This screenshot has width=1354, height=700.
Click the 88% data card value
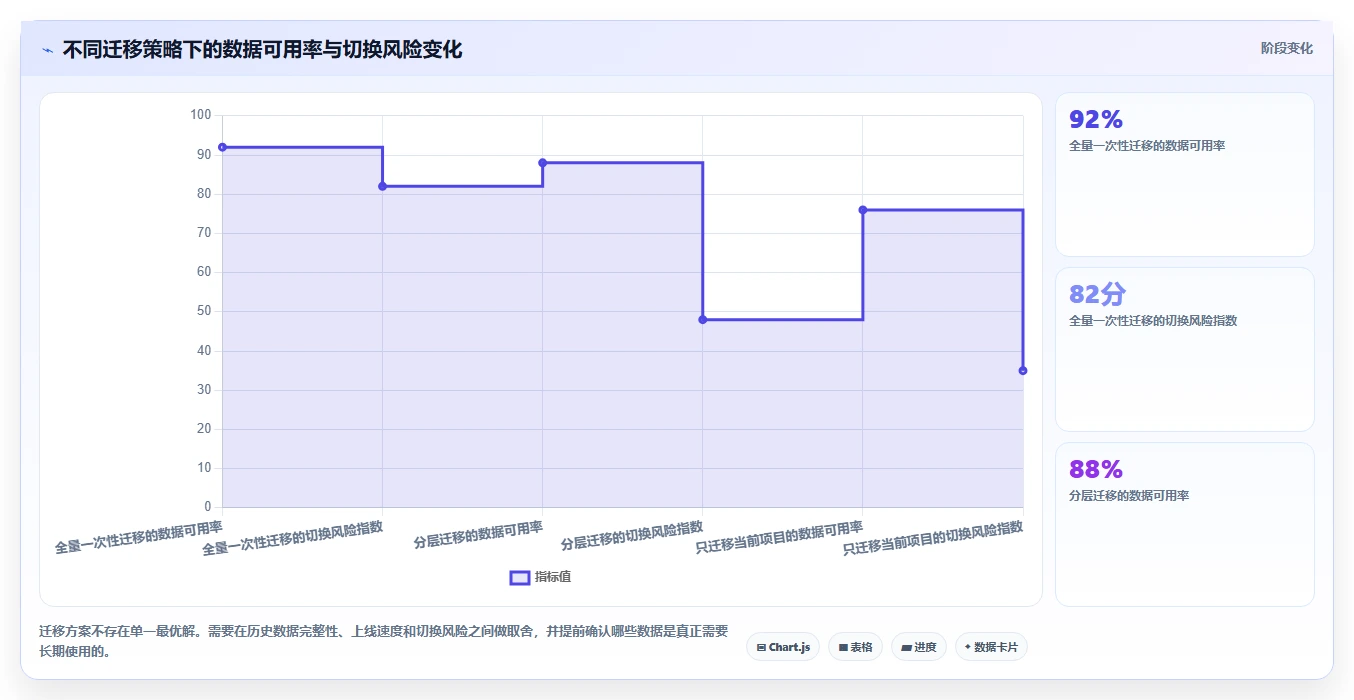pos(1096,470)
